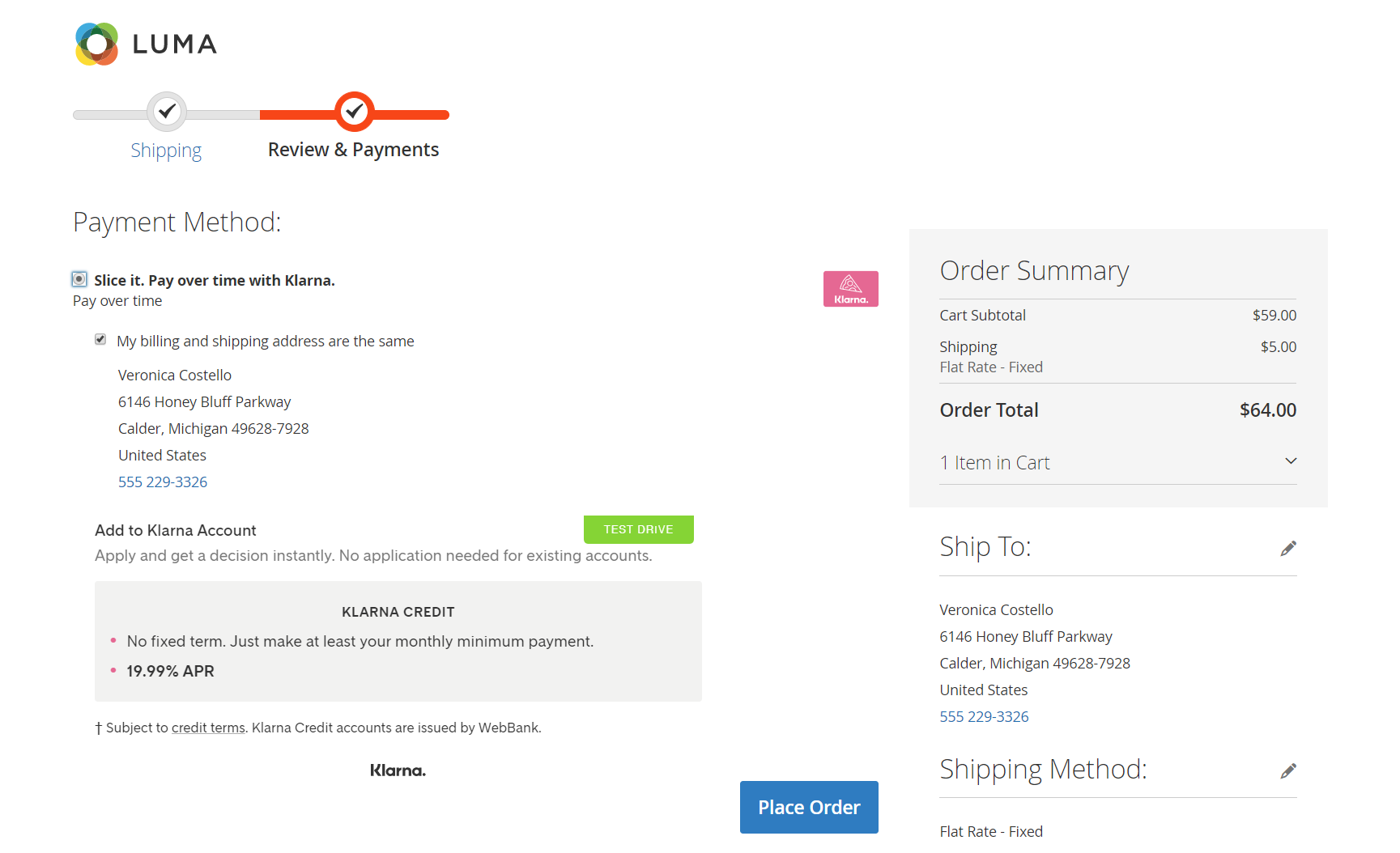The height and width of the screenshot is (853, 1400).
Task: Edit the Shipping Method pencil icon
Action: coord(1288,770)
